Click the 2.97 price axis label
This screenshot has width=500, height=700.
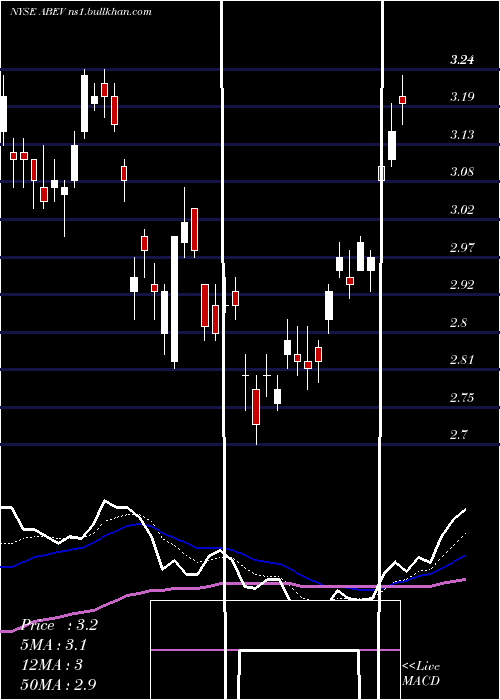[462, 247]
